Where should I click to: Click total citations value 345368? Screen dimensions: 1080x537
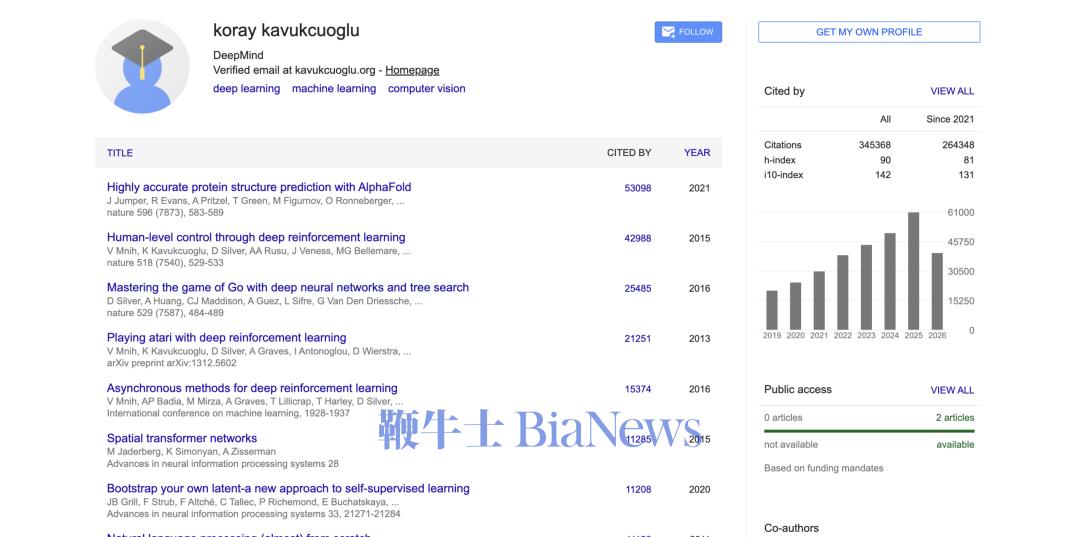coord(875,145)
